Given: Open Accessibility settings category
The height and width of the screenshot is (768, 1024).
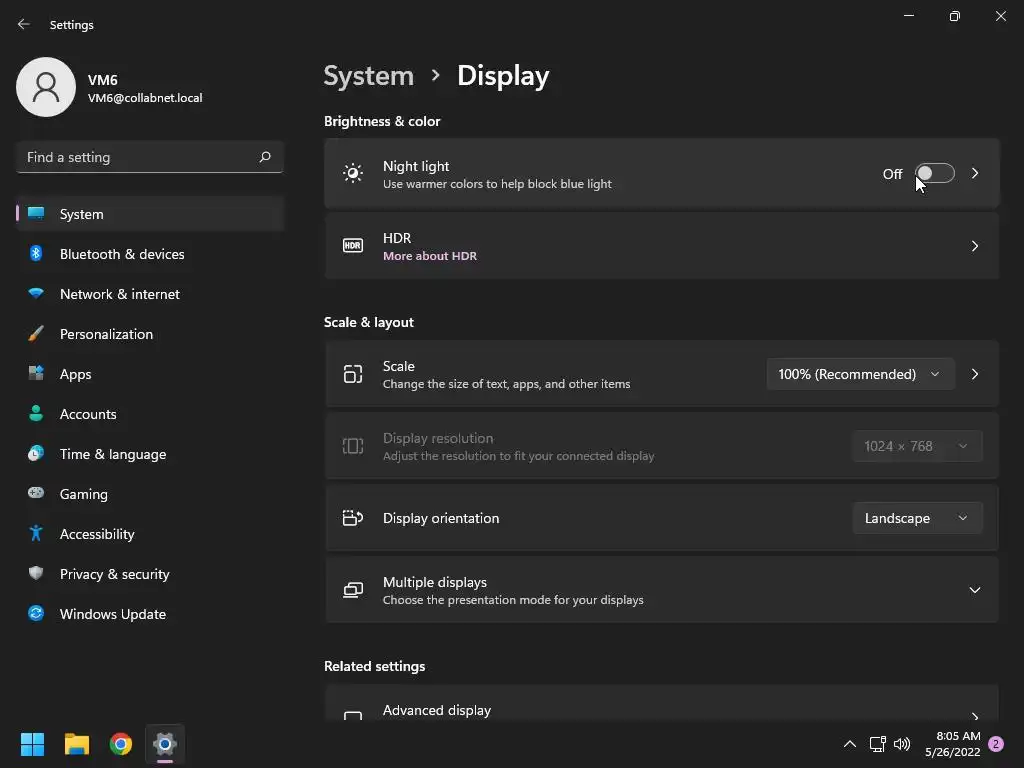Looking at the screenshot, I should 96,534.
